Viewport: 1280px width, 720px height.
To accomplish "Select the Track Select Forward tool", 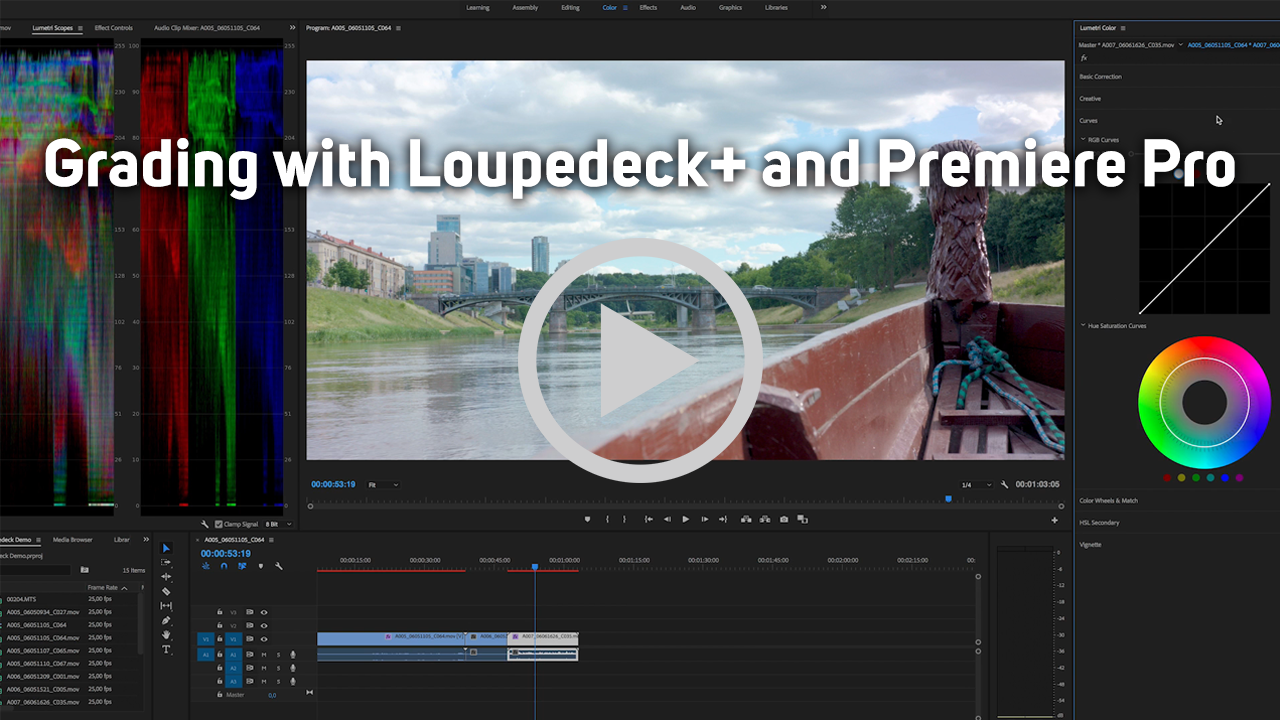I will (166, 562).
